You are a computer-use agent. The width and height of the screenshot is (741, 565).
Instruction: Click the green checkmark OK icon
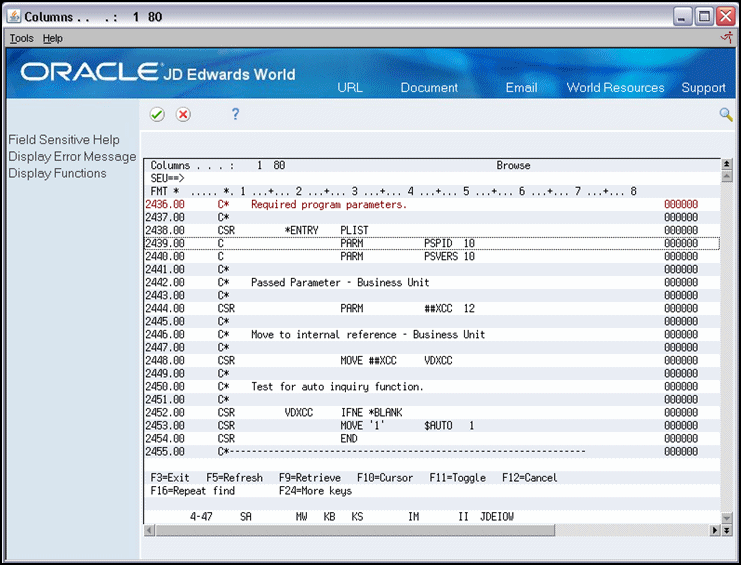click(x=157, y=114)
